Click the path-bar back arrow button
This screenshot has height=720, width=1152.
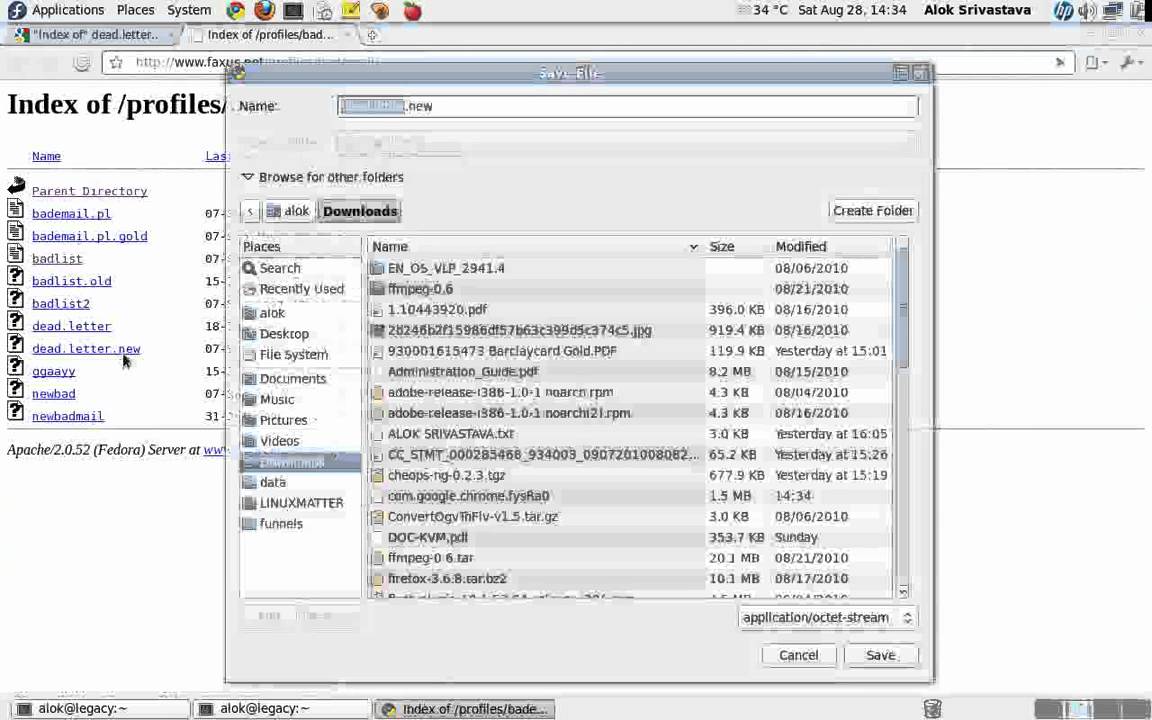(x=250, y=212)
